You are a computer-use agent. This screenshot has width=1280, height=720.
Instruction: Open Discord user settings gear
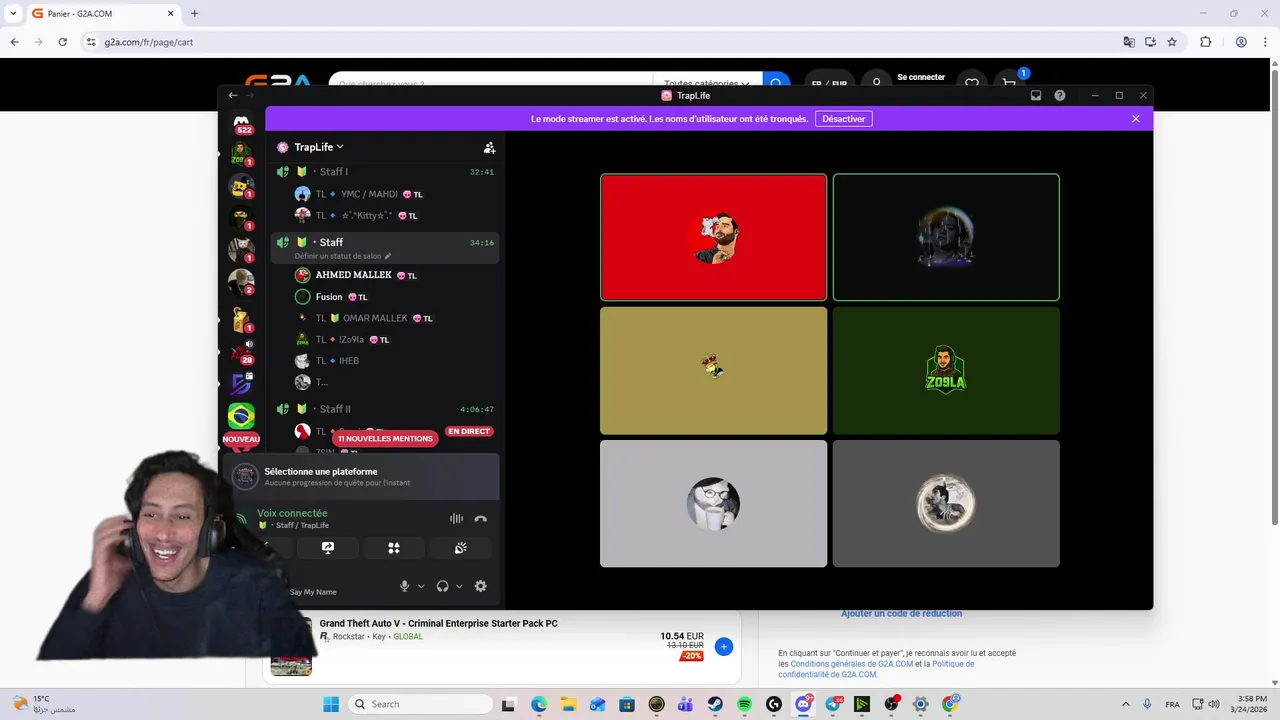pyautogui.click(x=480, y=586)
